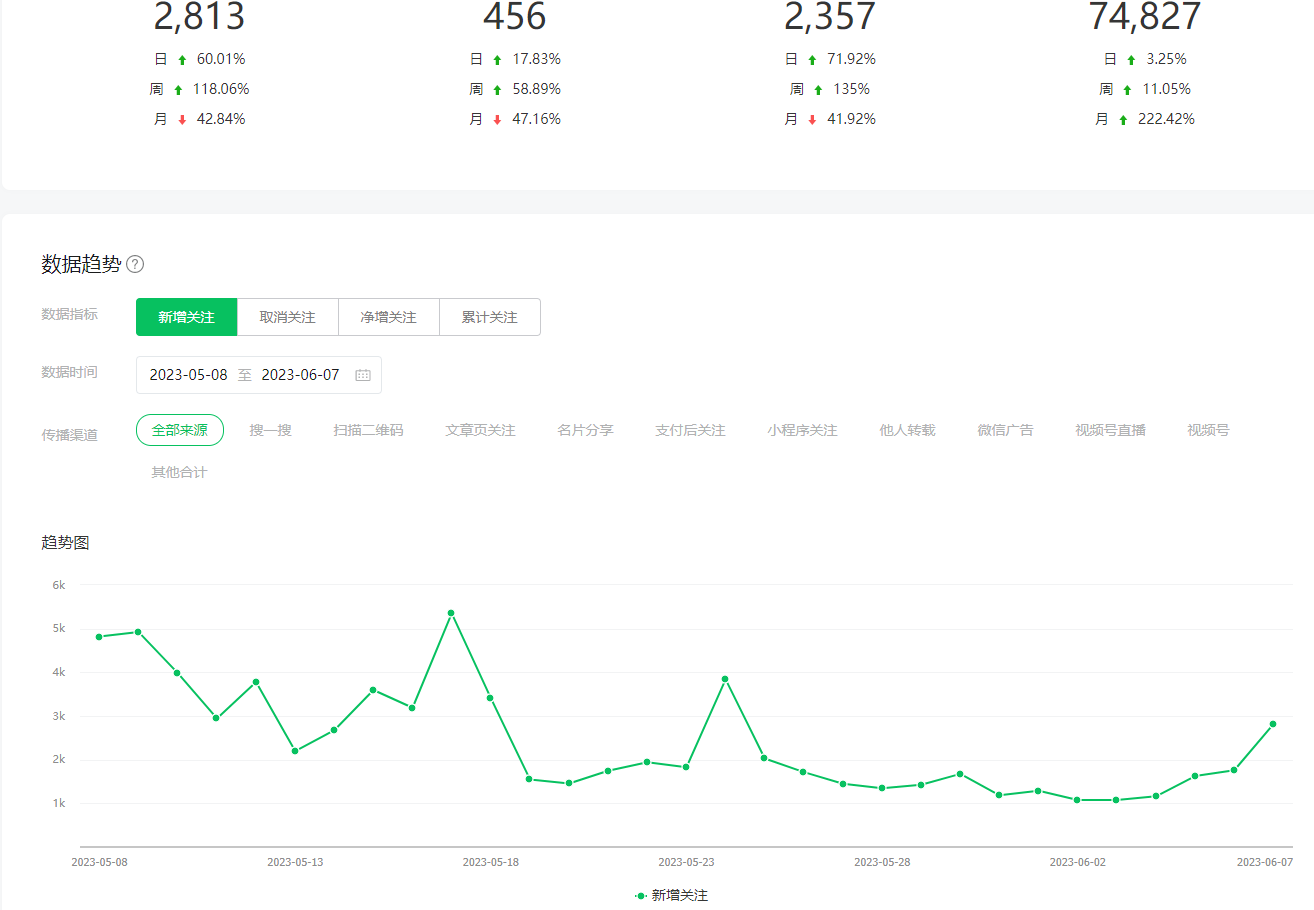Open the calendar icon in date range
Viewport: 1314px width, 910px height.
click(363, 375)
